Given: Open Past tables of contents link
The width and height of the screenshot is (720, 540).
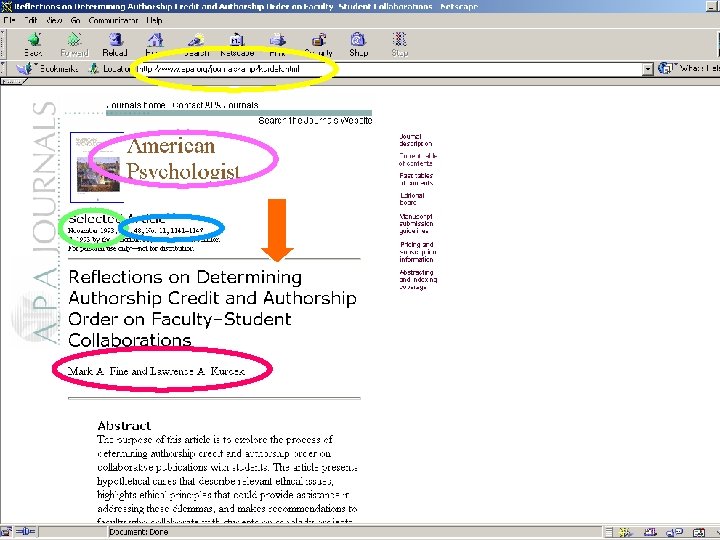Looking at the screenshot, I should 416,179.
